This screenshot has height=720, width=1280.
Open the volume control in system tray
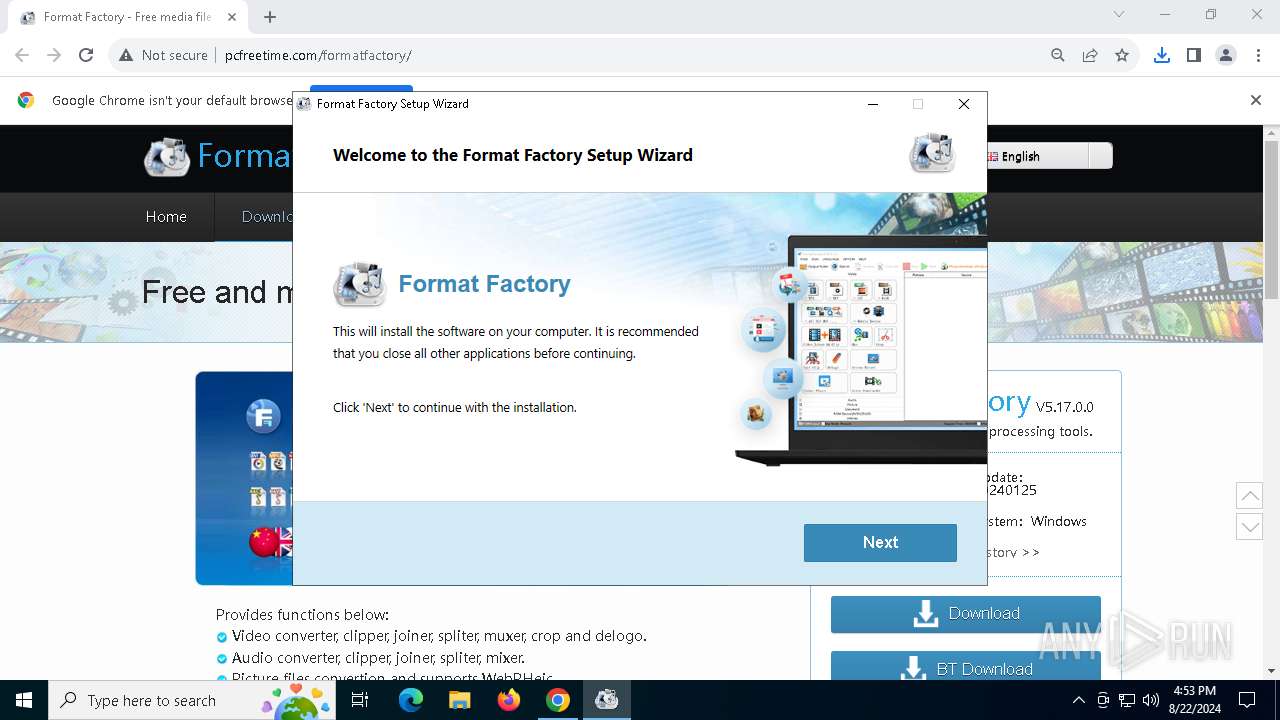pyautogui.click(x=1151, y=700)
